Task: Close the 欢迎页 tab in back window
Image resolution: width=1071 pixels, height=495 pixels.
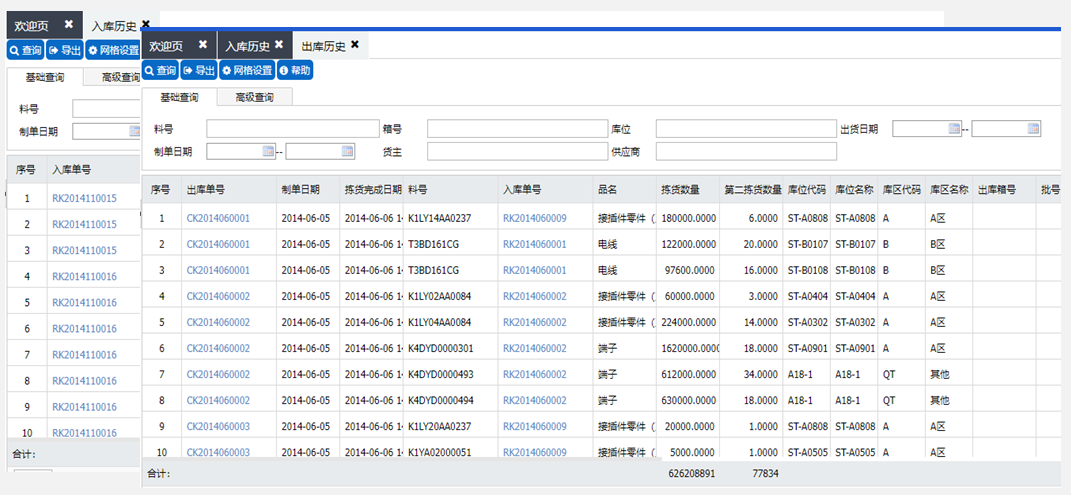Action: coord(68,24)
